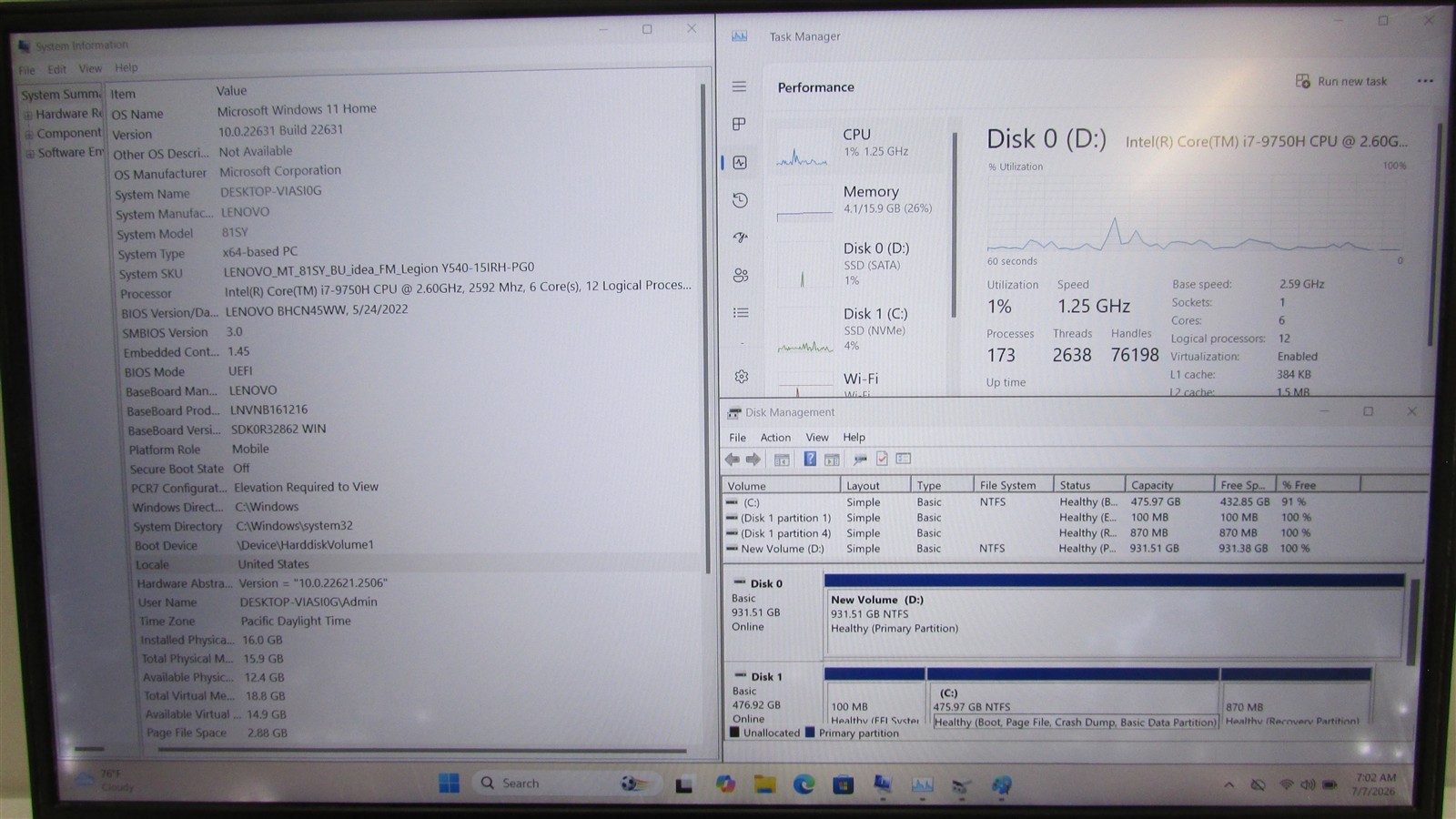Open App history icon in Task Manager
The width and height of the screenshot is (1456, 819).
pyautogui.click(x=740, y=200)
